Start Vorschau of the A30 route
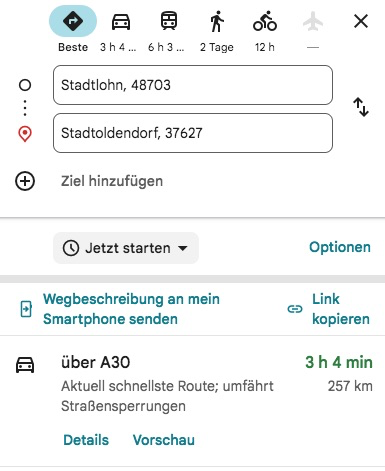 (x=164, y=440)
